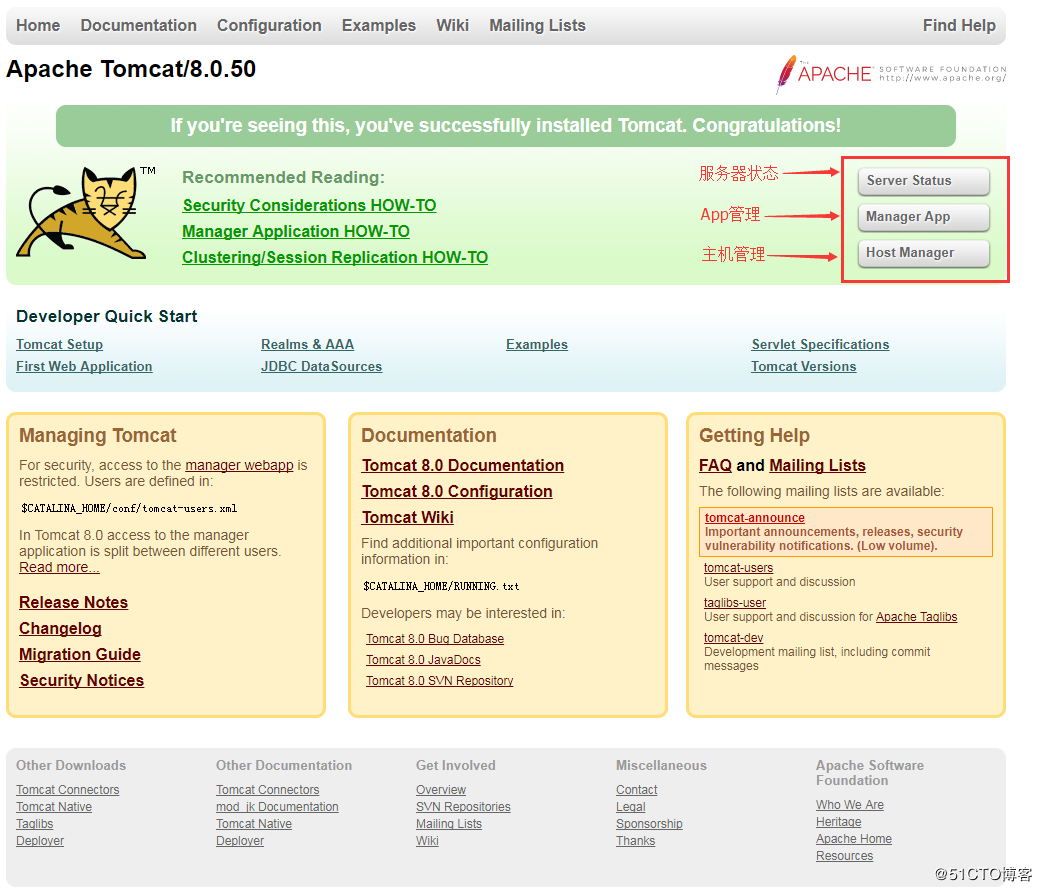Open Tomcat Native under Other Downloads
Screen dimensions: 1042x891
coord(54,807)
